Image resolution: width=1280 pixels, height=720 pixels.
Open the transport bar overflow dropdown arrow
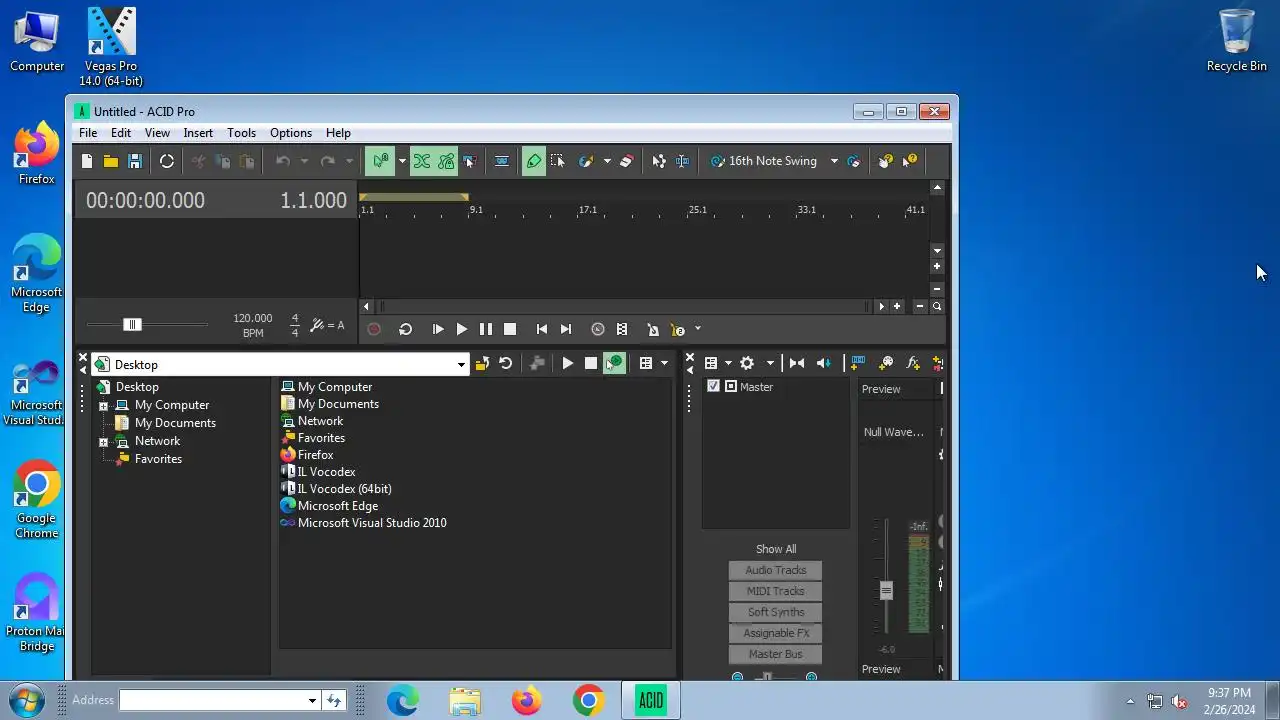[698, 329]
